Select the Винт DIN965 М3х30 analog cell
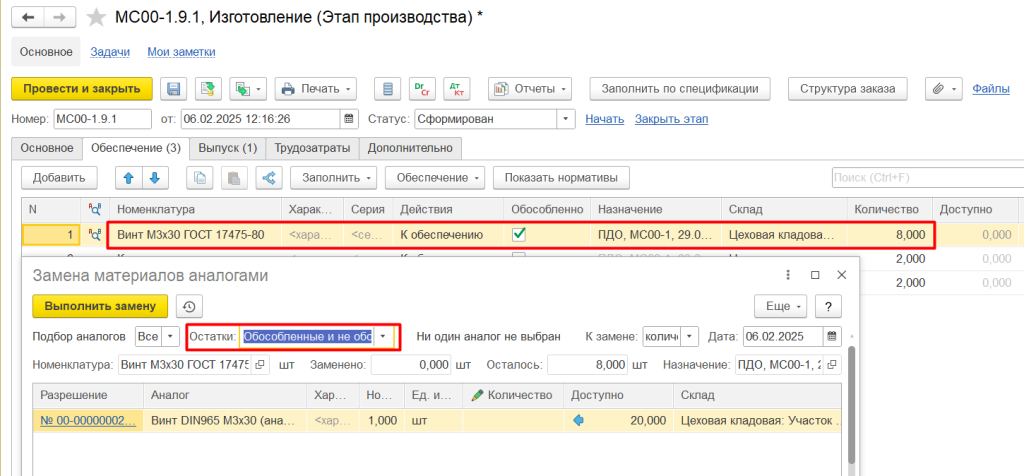Image resolution: width=1024 pixels, height=476 pixels. (225, 420)
